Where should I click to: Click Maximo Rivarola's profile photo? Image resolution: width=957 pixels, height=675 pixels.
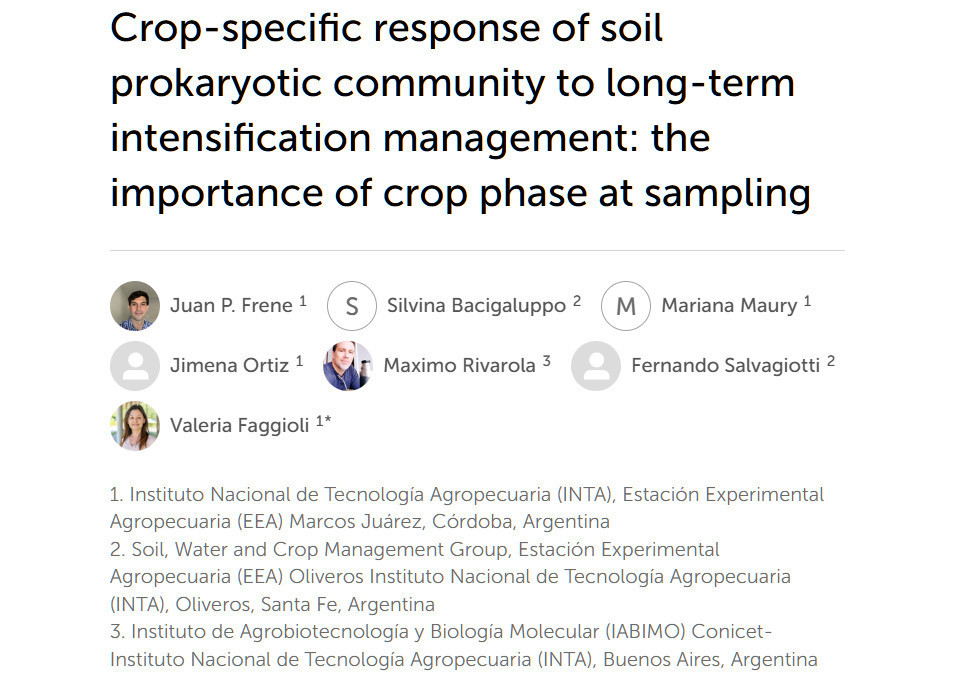[x=348, y=366]
